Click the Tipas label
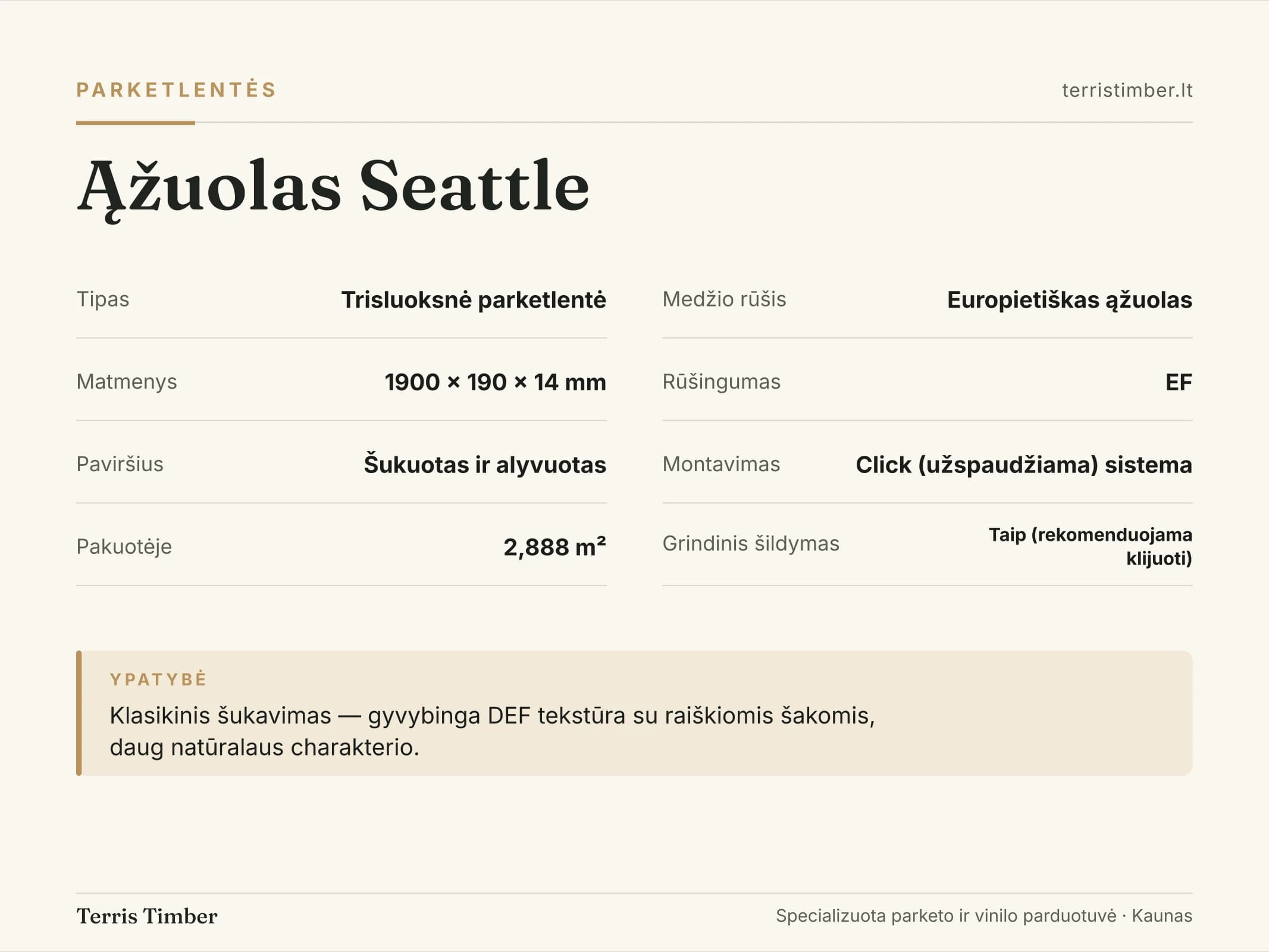This screenshot has width=1269, height=952. [x=102, y=299]
